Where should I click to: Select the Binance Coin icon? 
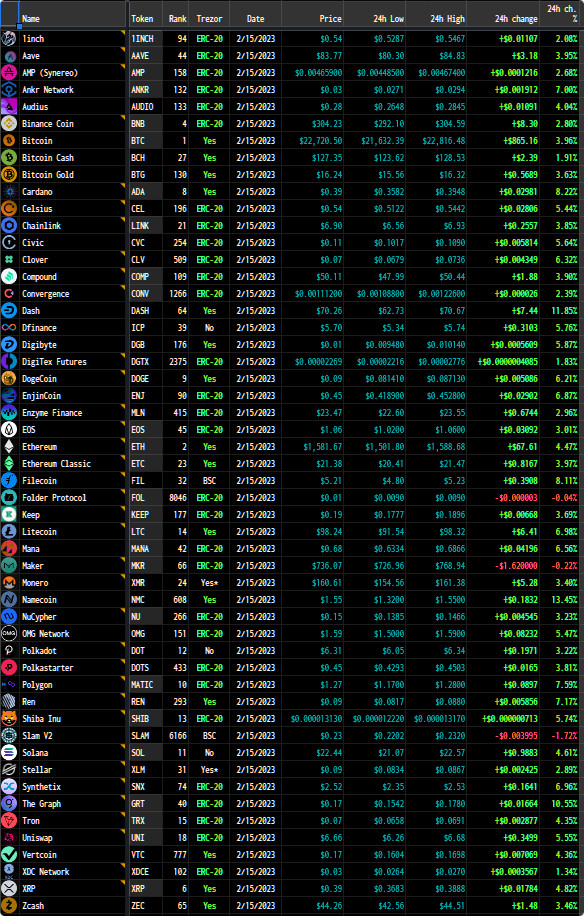(9, 124)
